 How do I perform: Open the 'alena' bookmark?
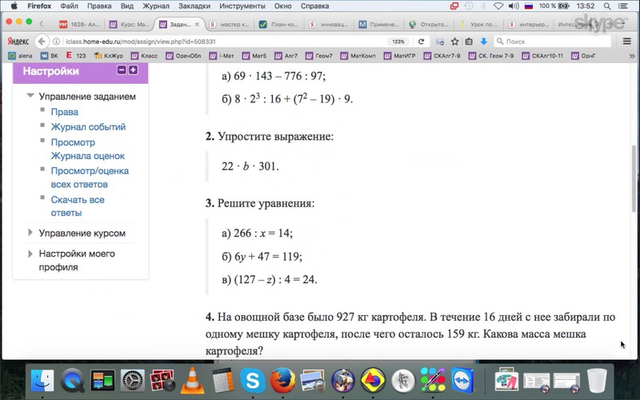click(20, 56)
